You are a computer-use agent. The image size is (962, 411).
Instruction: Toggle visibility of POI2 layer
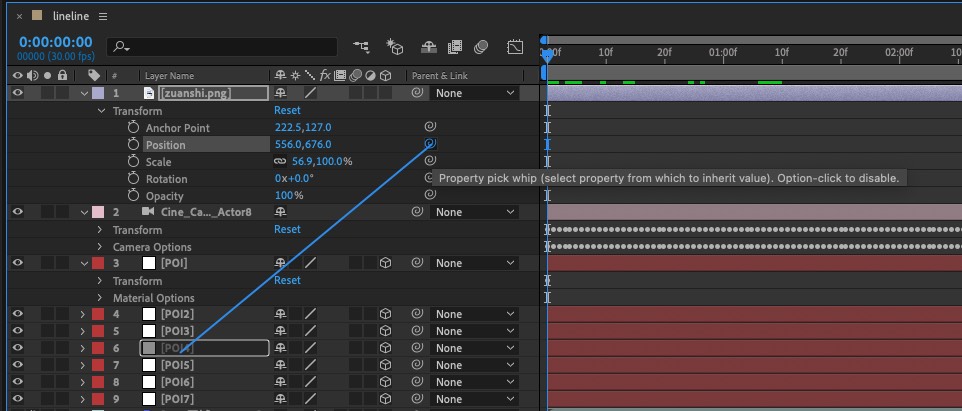point(17,314)
